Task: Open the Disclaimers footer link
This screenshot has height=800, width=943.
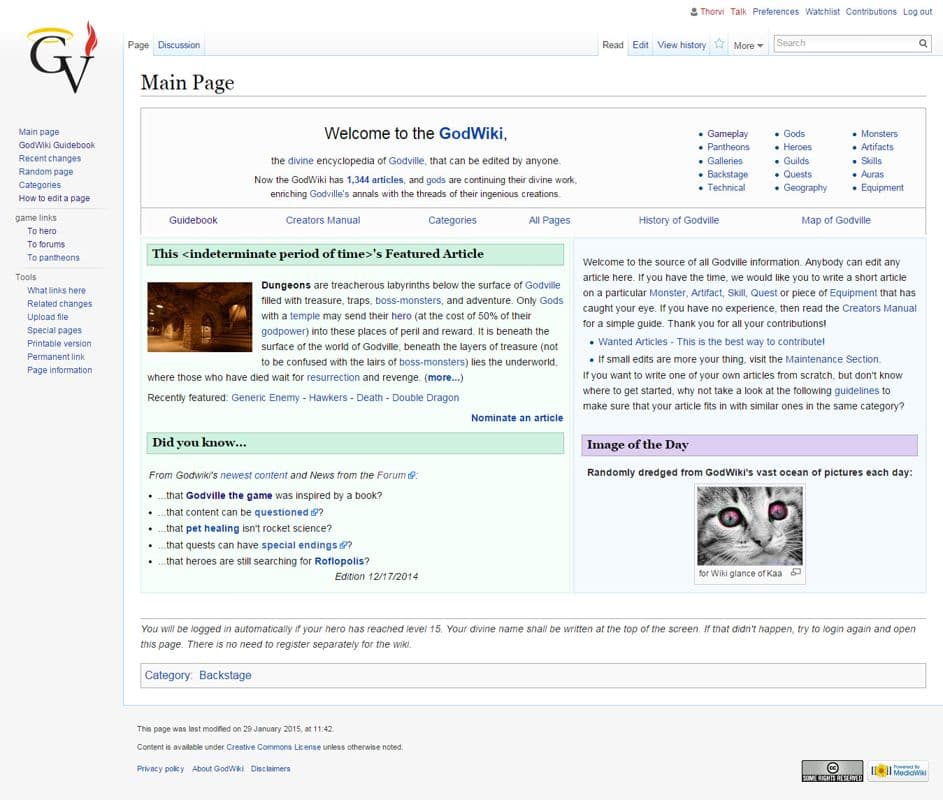Action: tap(270, 769)
